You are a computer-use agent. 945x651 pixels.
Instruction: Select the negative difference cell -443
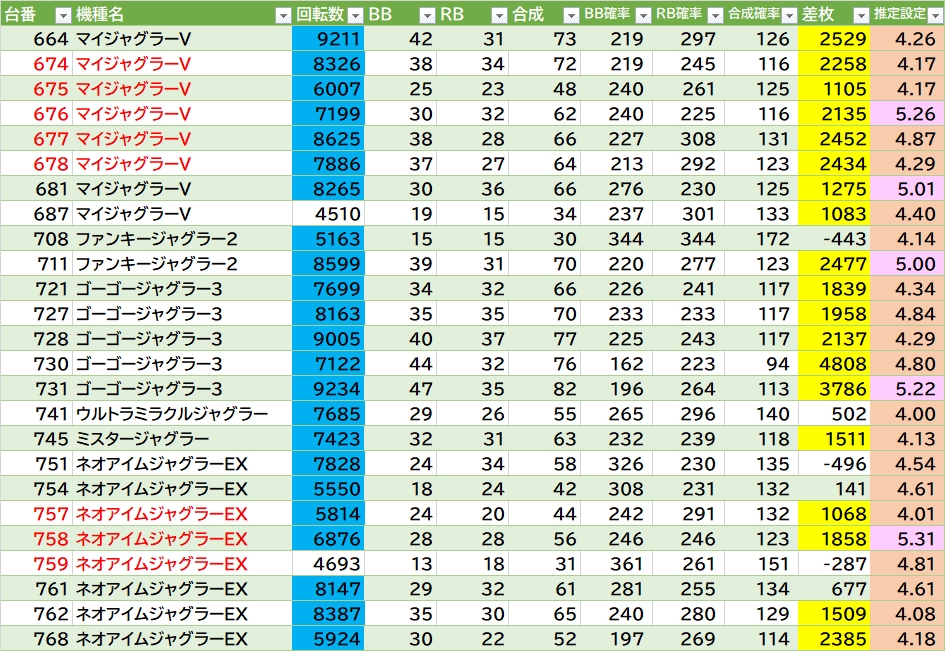[834, 239]
